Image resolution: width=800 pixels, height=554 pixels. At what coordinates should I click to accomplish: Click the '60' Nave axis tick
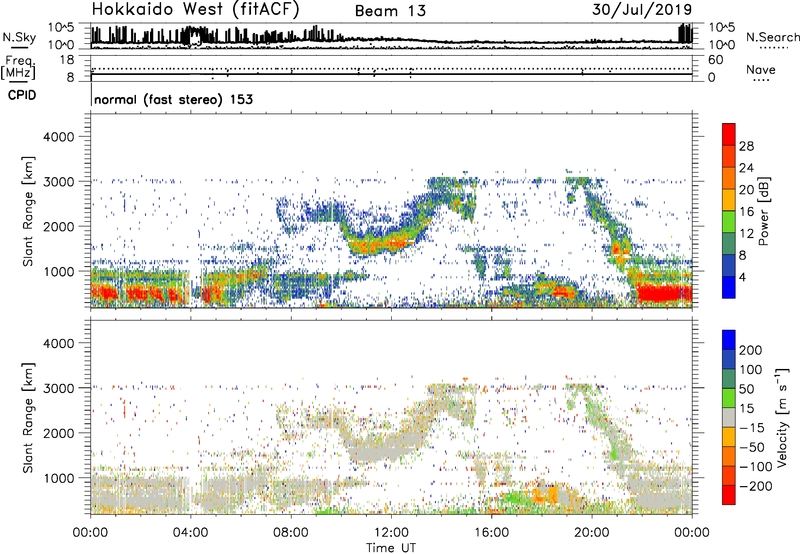(x=715, y=60)
